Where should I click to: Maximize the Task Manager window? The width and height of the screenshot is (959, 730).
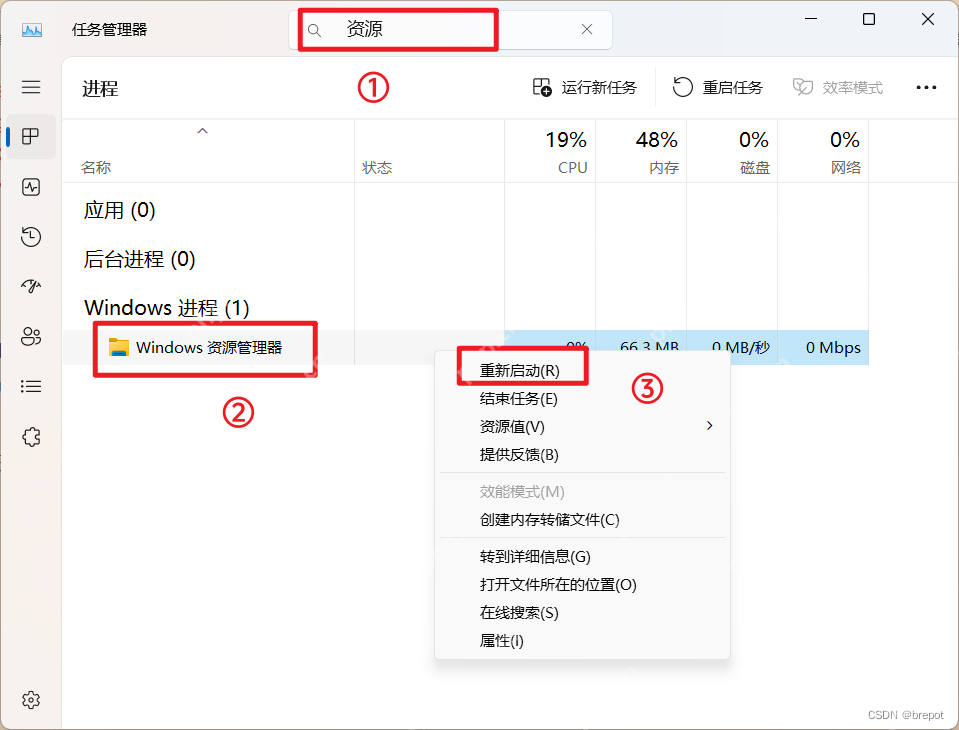[868, 19]
